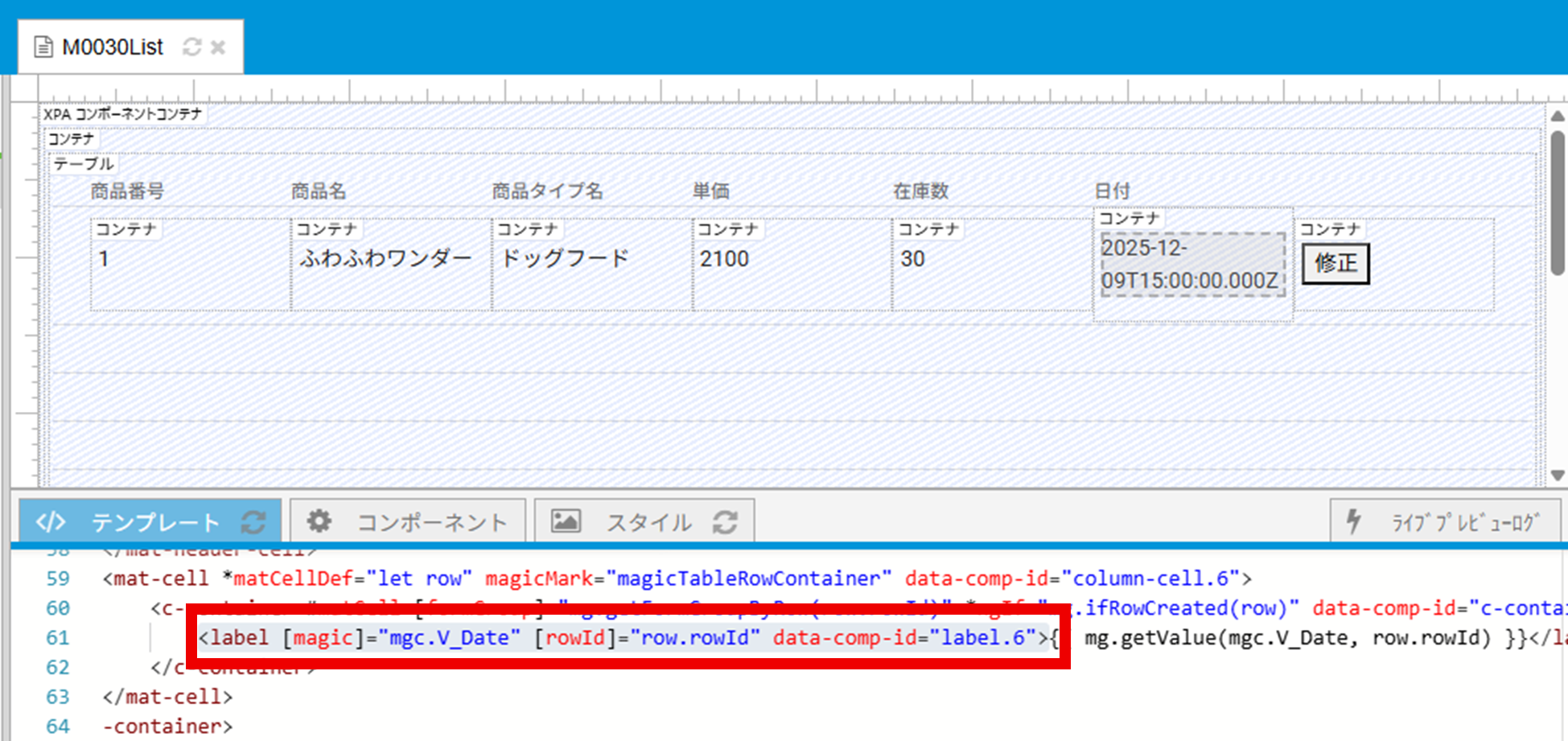Click the image icon on スタイル tab
Image resolution: width=1568 pixels, height=741 pixels.
click(x=566, y=521)
